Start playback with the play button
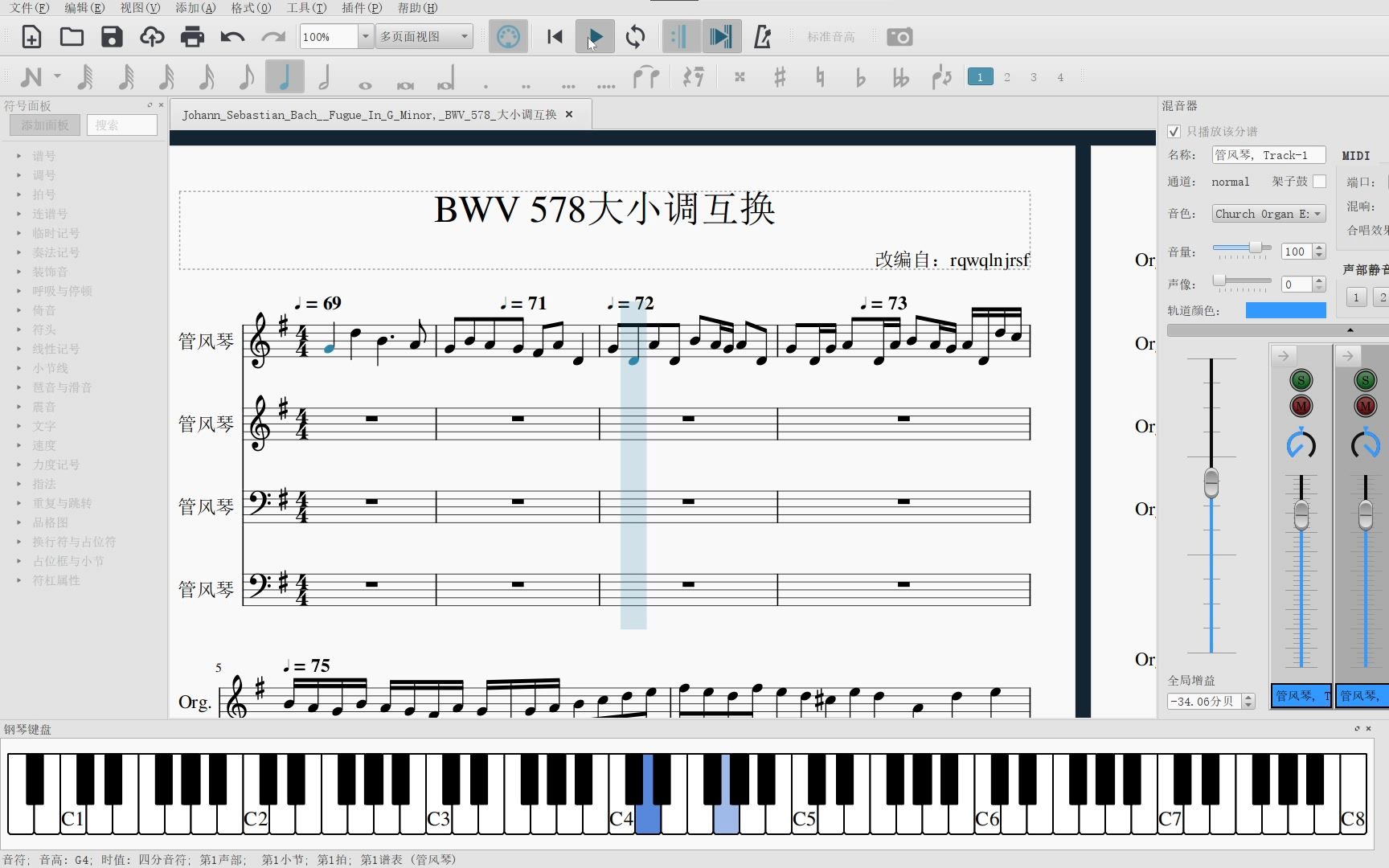 tap(595, 37)
